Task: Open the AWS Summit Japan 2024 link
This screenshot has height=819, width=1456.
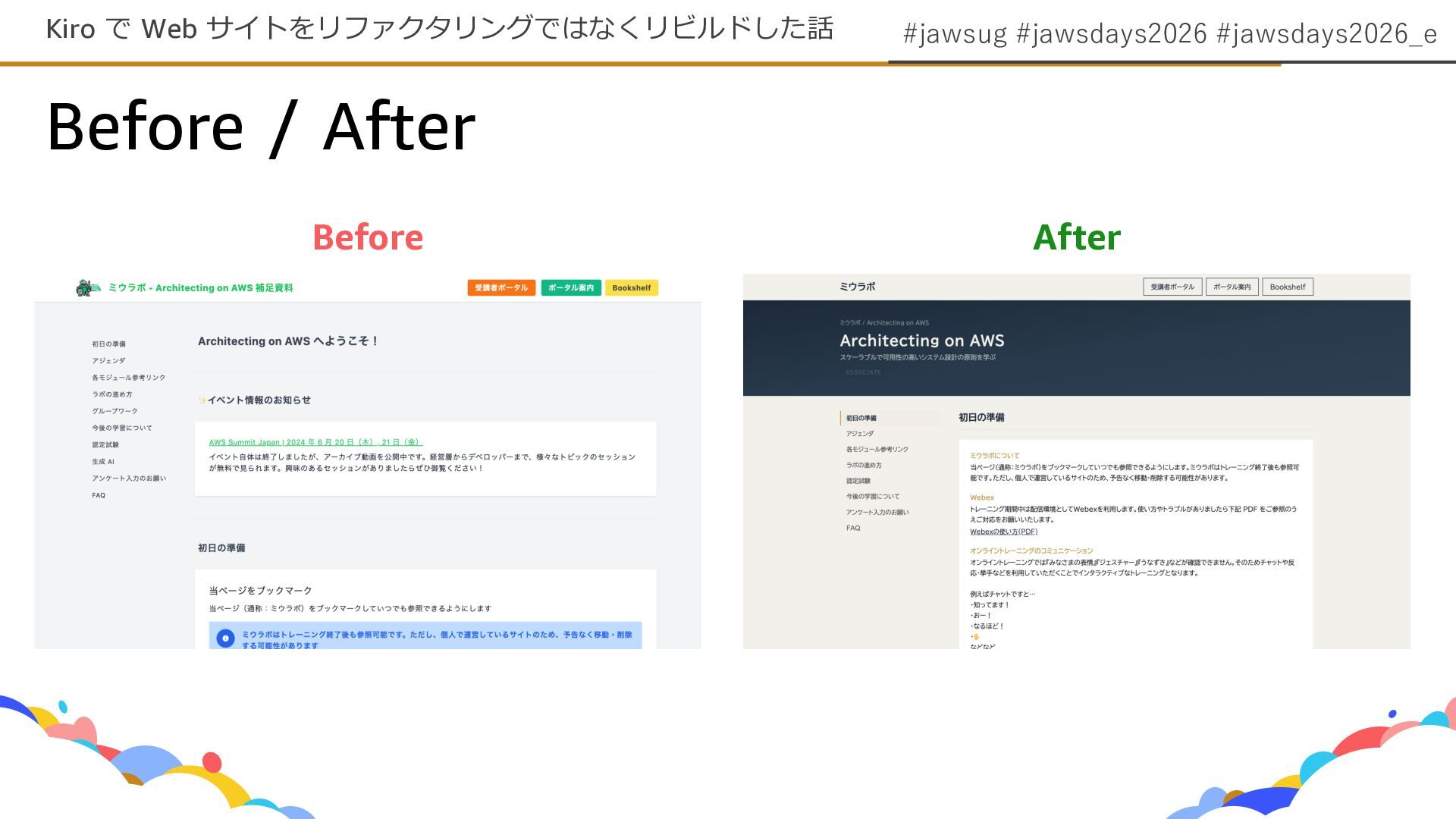Action: pyautogui.click(x=315, y=442)
